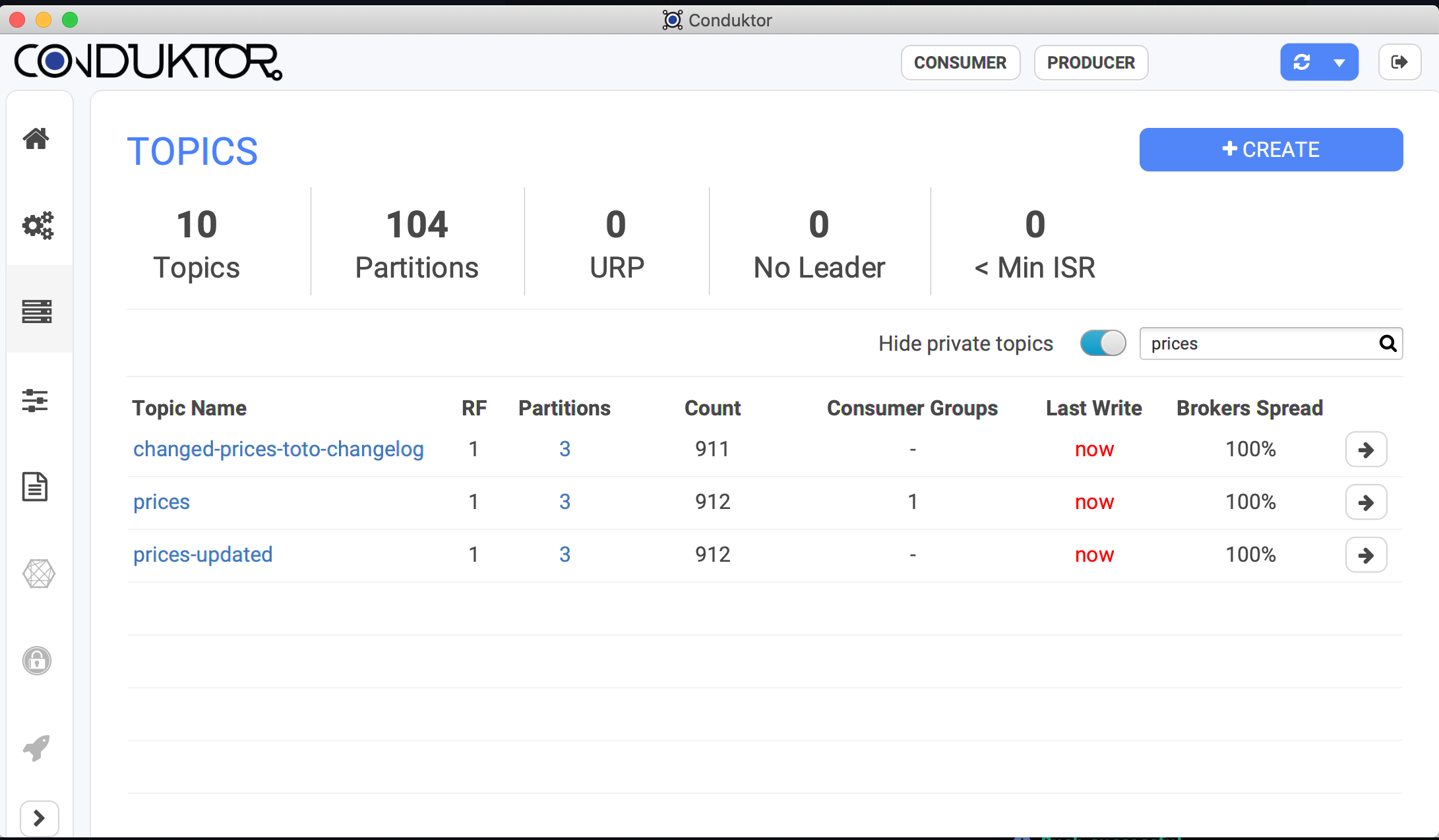This screenshot has width=1439, height=840.
Task: Open the changed-prices-toto-changelog topic link
Action: 278,449
